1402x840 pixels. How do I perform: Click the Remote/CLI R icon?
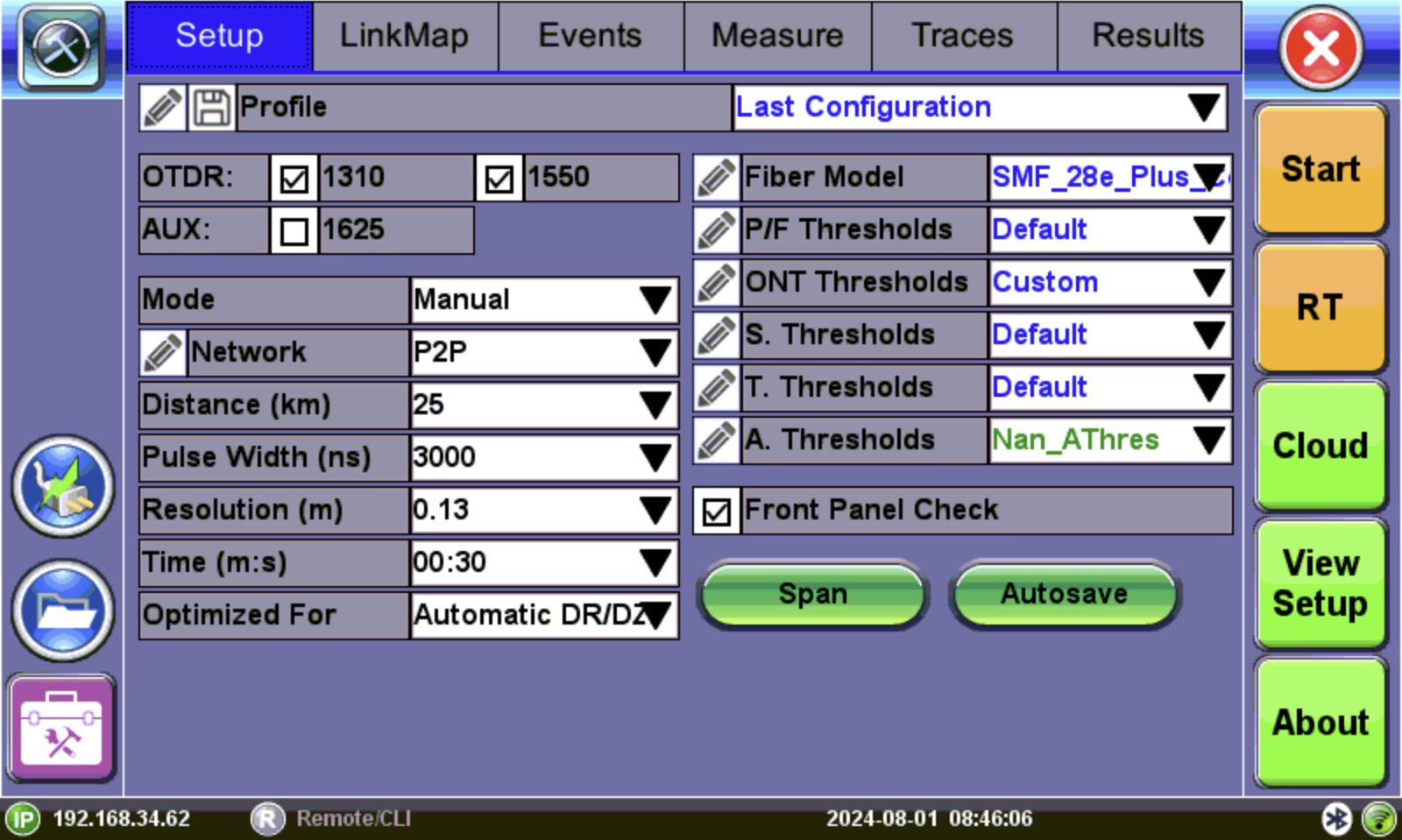pos(267,820)
